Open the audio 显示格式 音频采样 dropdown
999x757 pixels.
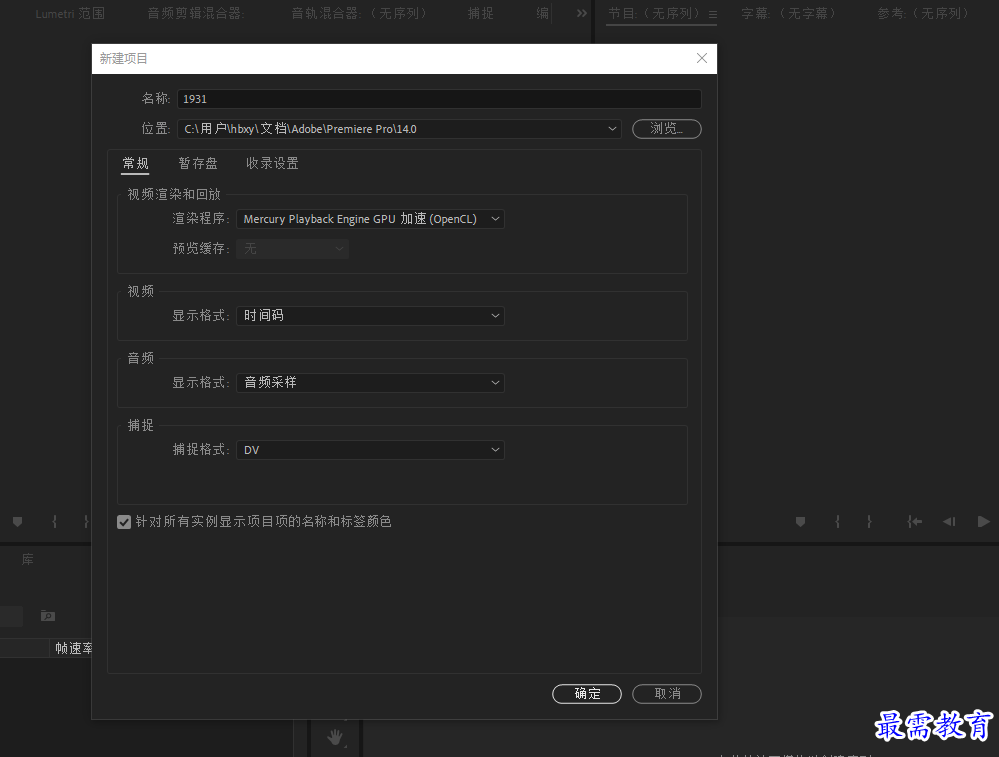point(370,382)
